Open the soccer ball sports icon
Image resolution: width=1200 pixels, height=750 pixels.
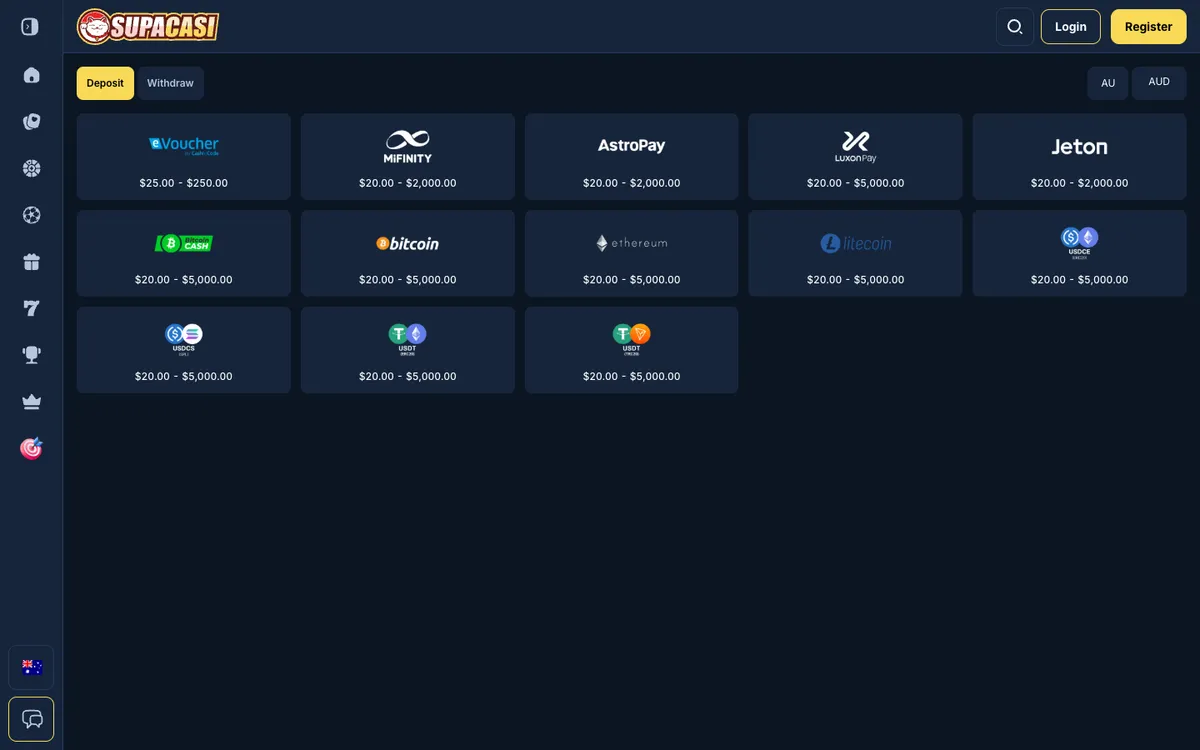point(31,215)
